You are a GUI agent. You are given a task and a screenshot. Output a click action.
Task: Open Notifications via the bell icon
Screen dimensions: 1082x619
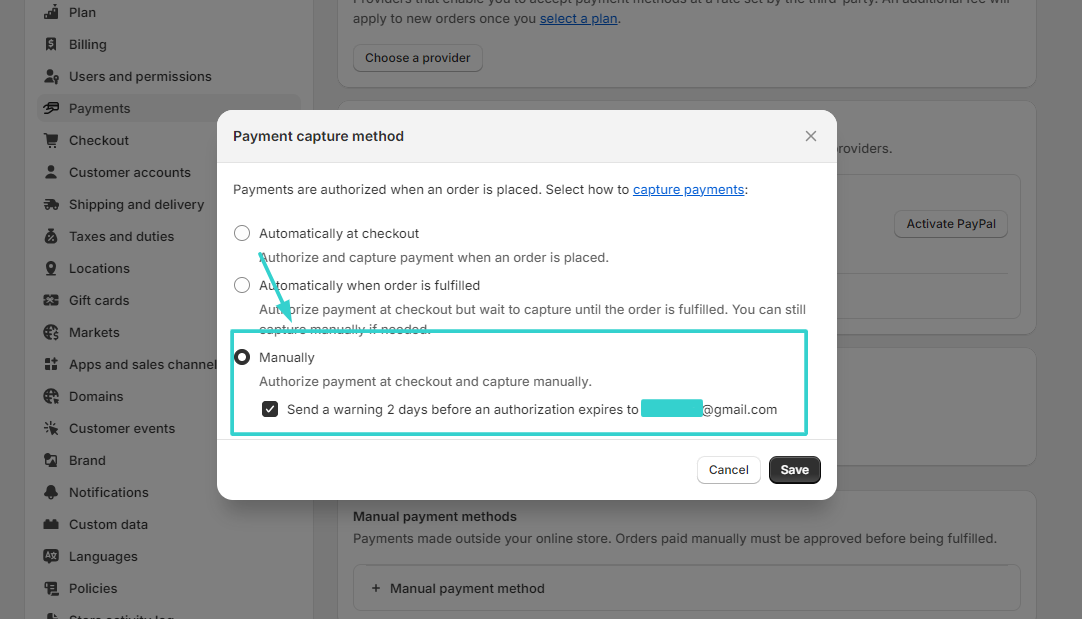49,492
